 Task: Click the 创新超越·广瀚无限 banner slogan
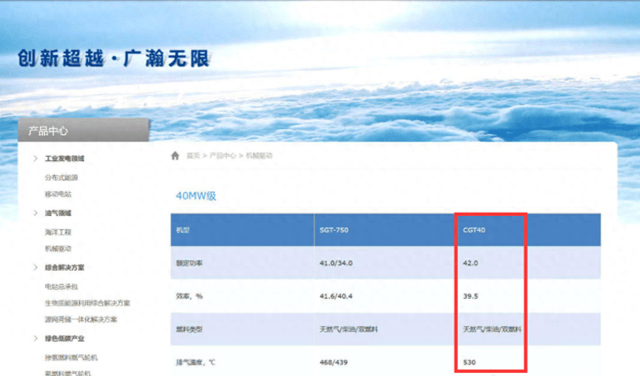coord(113,58)
